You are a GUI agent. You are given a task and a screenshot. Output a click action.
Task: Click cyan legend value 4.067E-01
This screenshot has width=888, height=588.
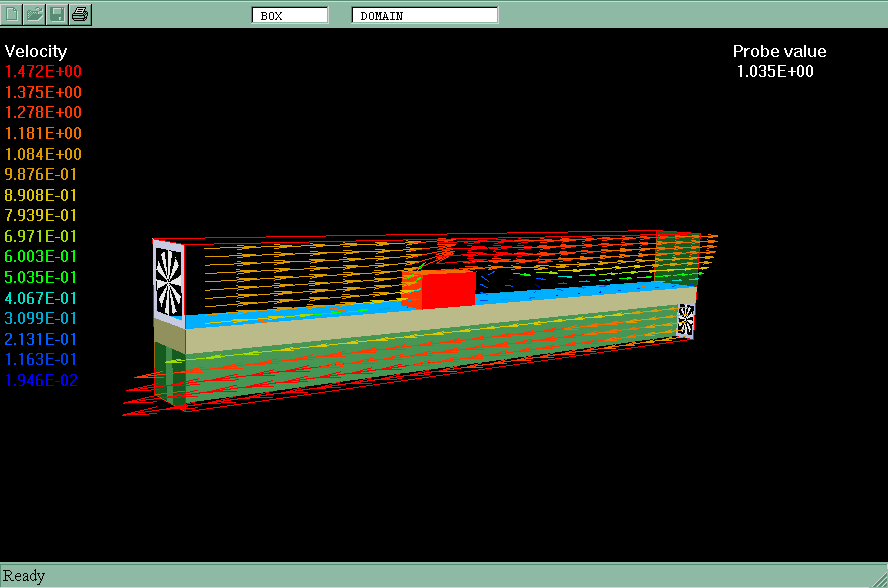pos(44,298)
